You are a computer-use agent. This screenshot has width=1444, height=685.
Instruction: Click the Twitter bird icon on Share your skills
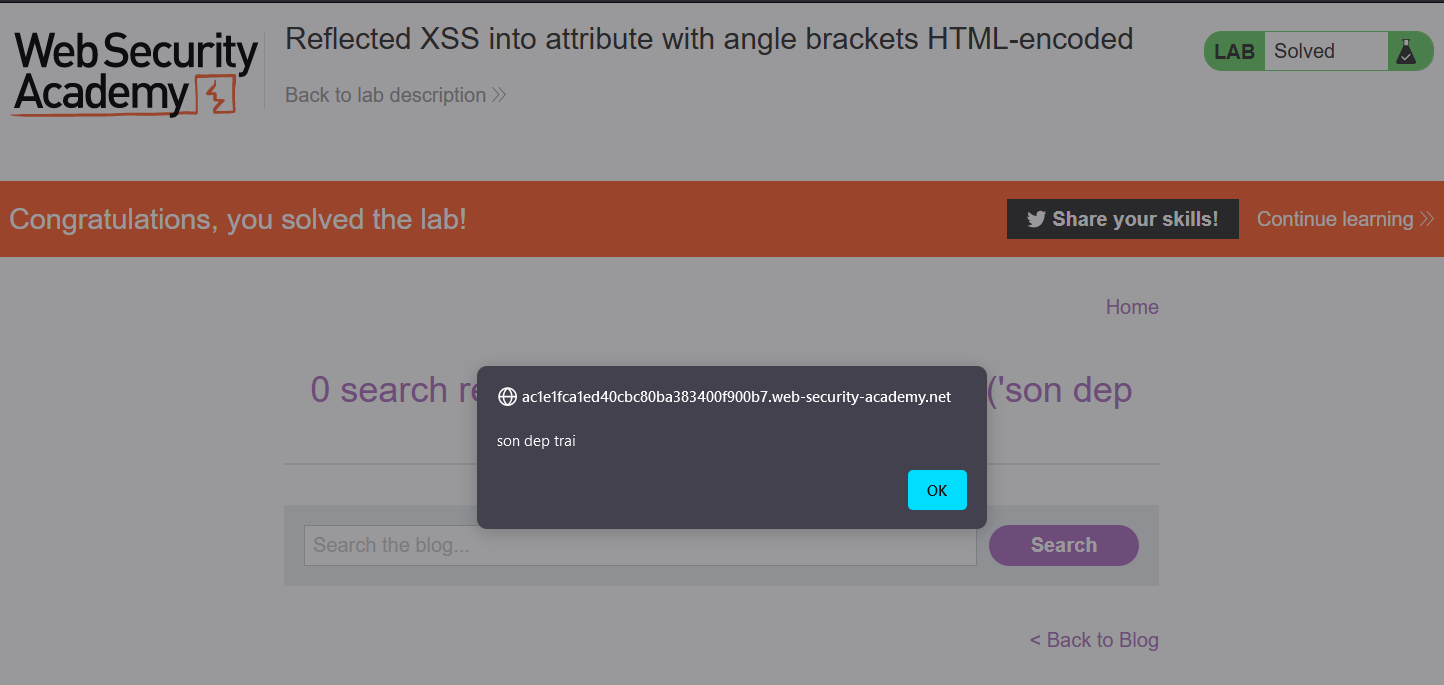click(1034, 218)
